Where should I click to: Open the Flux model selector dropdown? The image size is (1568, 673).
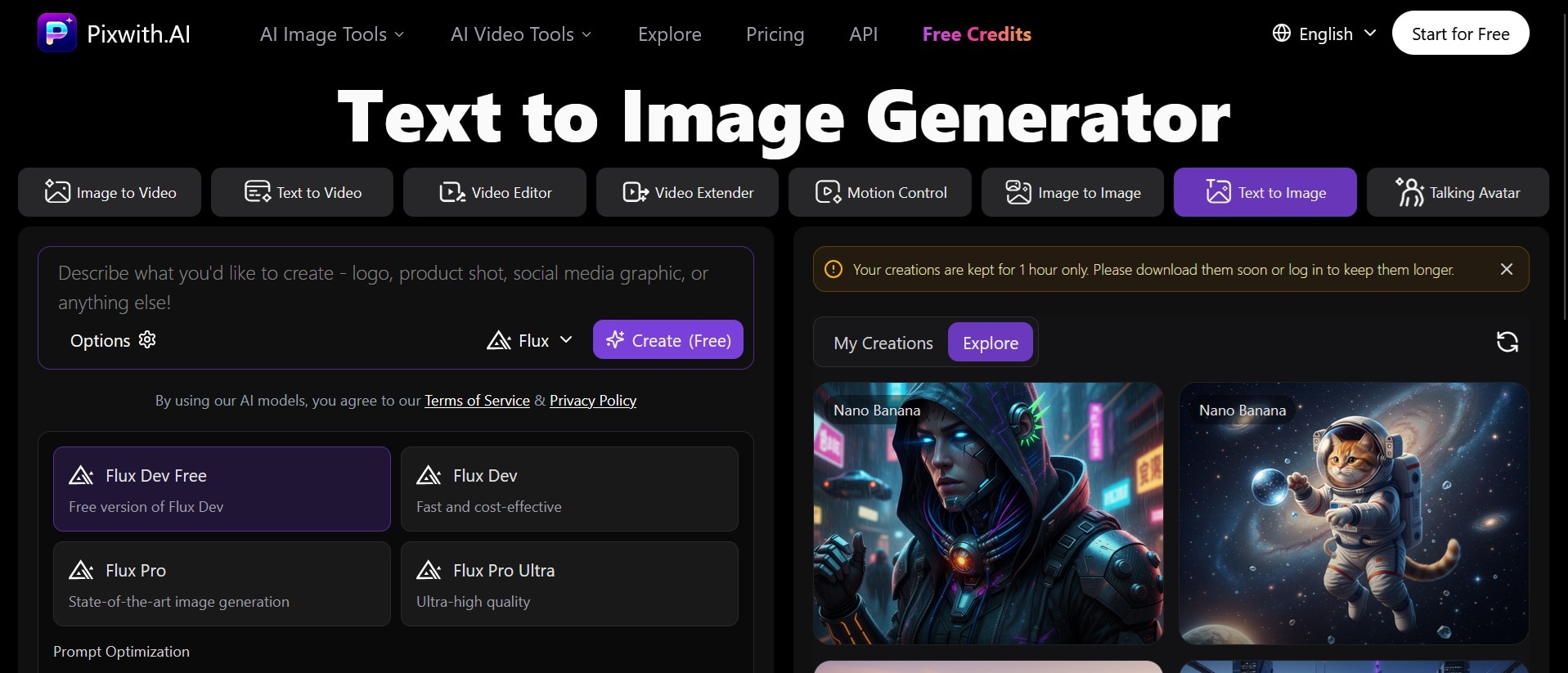coord(530,340)
